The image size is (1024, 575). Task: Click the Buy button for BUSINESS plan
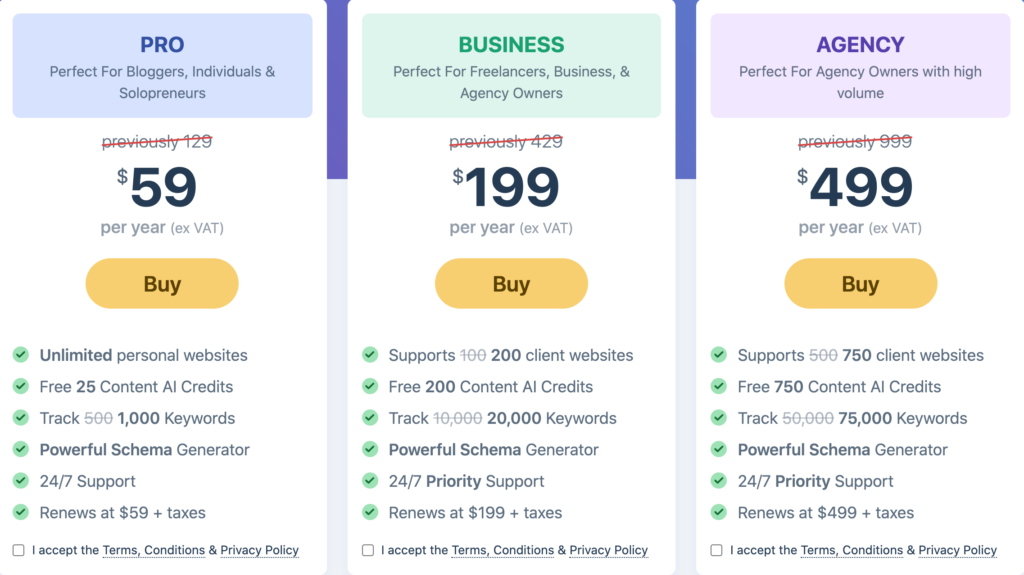[511, 284]
